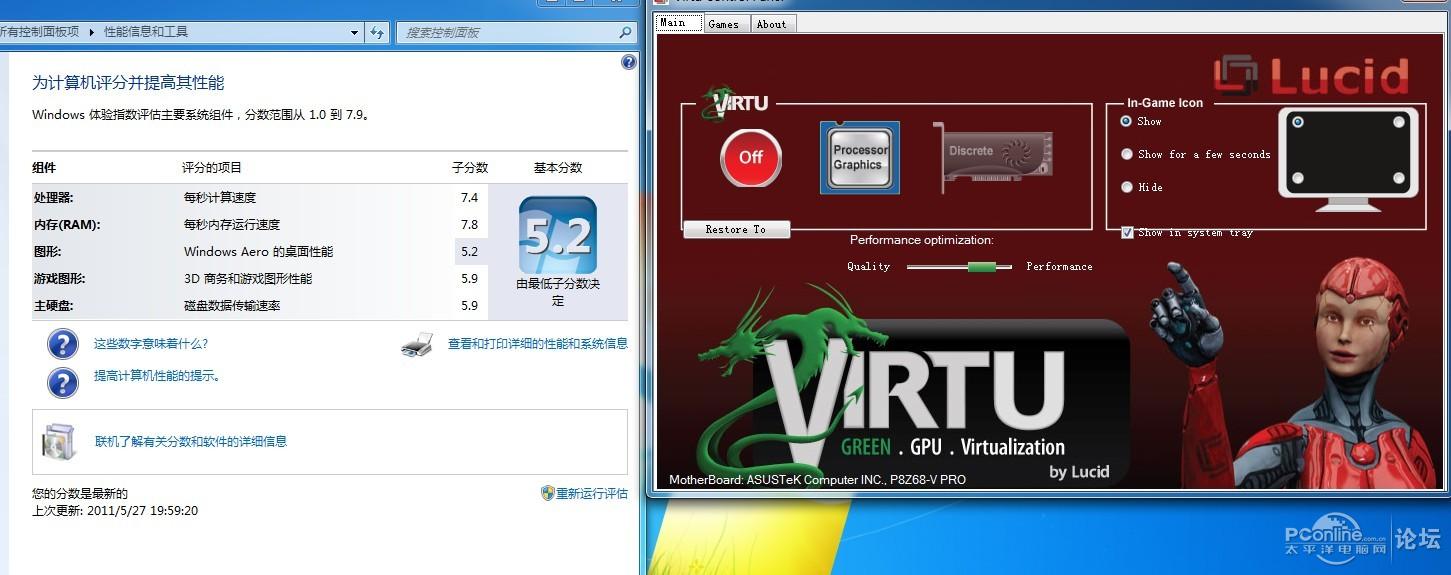Open link 这些数字意味着什么?
This screenshot has width=1451, height=575.
coord(151,343)
